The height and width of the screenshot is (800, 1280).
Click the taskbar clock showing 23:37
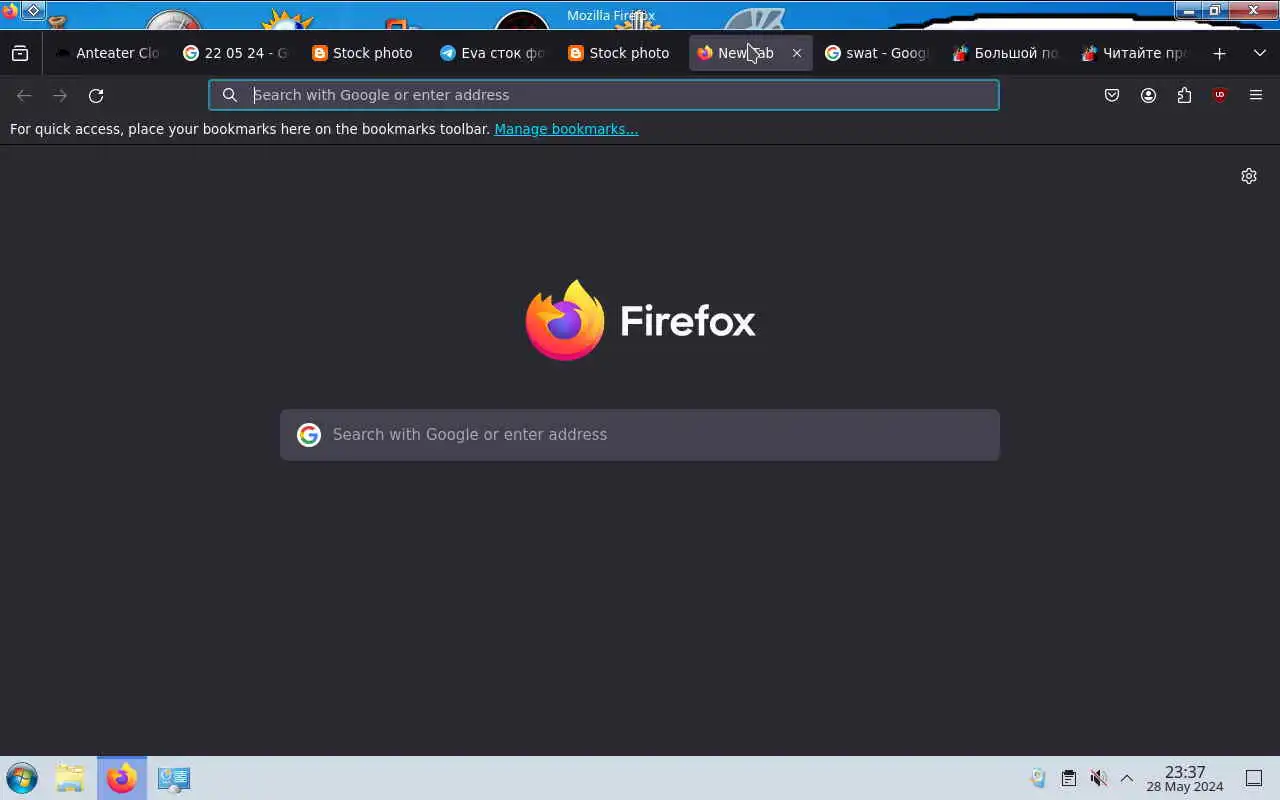pos(1185,778)
